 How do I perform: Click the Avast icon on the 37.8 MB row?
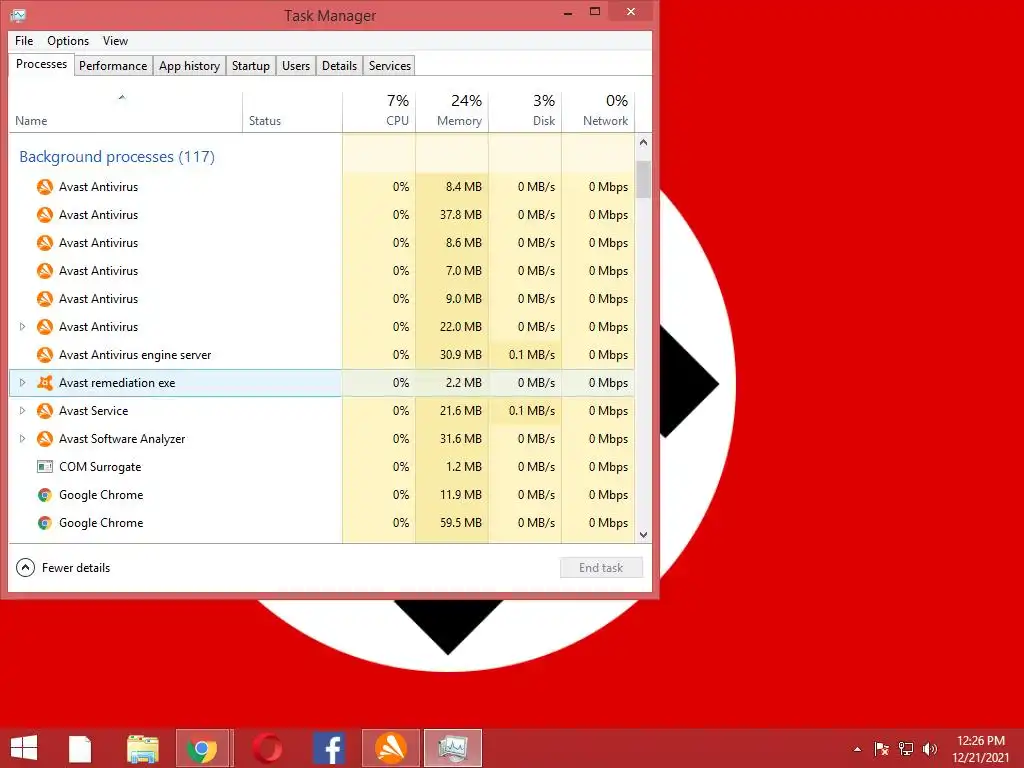[x=44, y=215]
